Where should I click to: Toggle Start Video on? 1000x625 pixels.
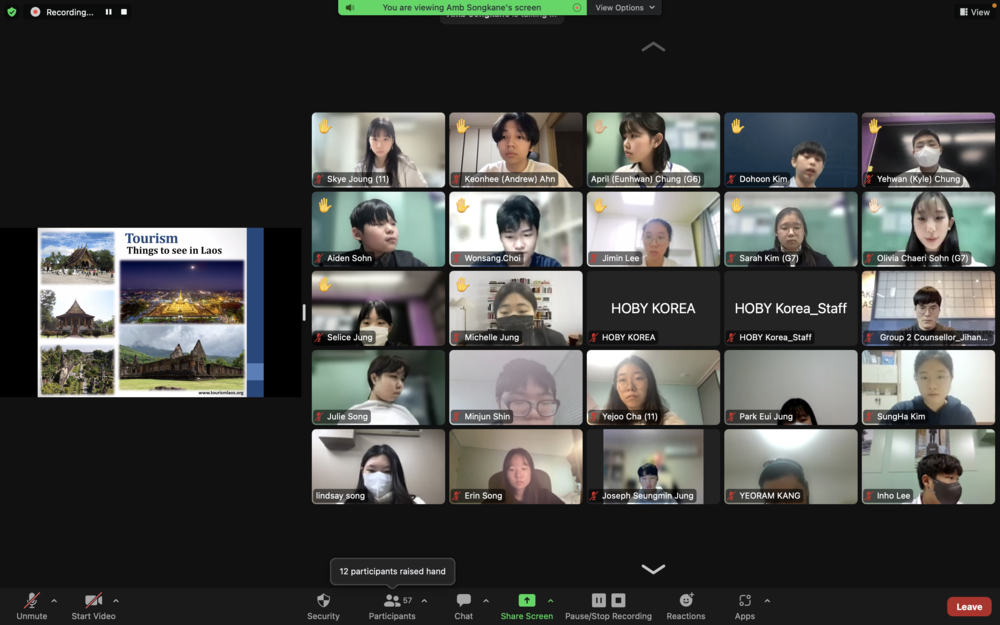[93, 607]
